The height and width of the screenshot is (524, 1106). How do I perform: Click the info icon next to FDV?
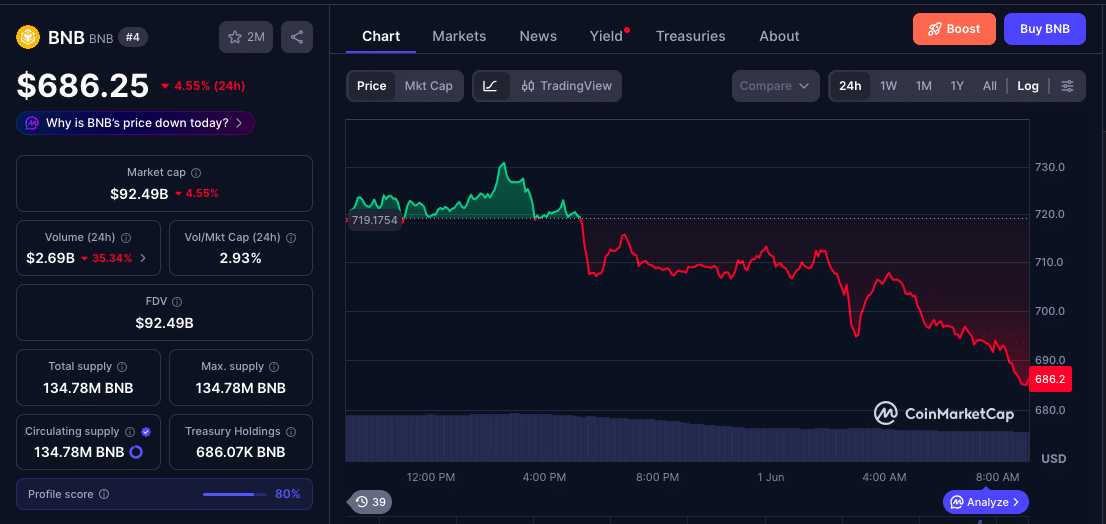coord(177,302)
